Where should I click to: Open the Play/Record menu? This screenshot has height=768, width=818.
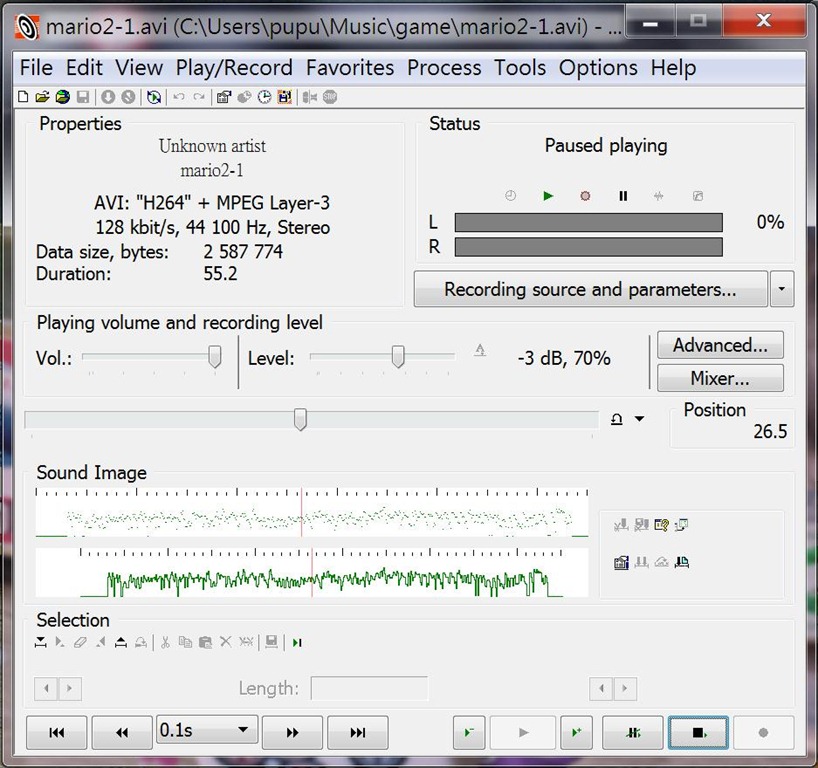coord(234,68)
